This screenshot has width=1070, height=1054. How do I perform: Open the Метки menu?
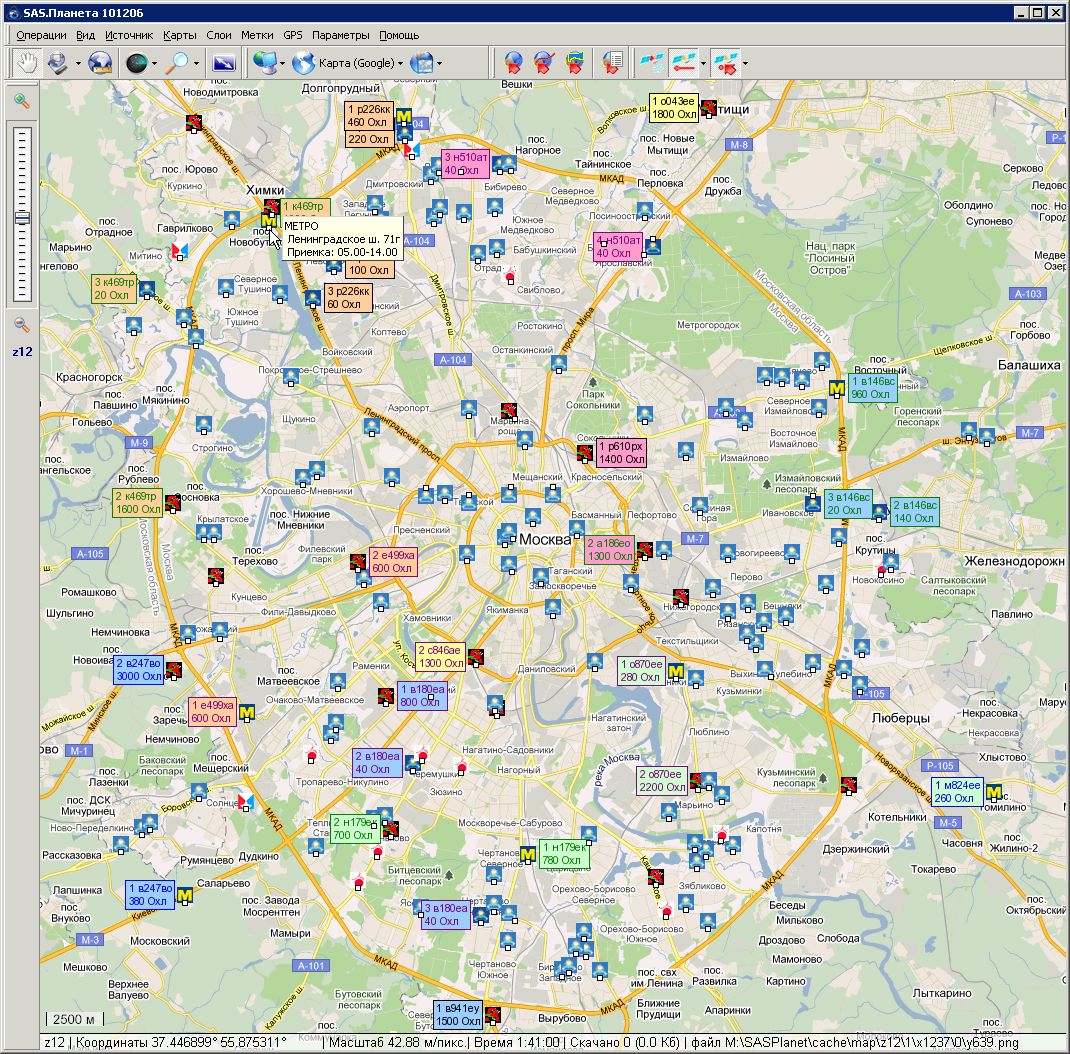point(257,35)
